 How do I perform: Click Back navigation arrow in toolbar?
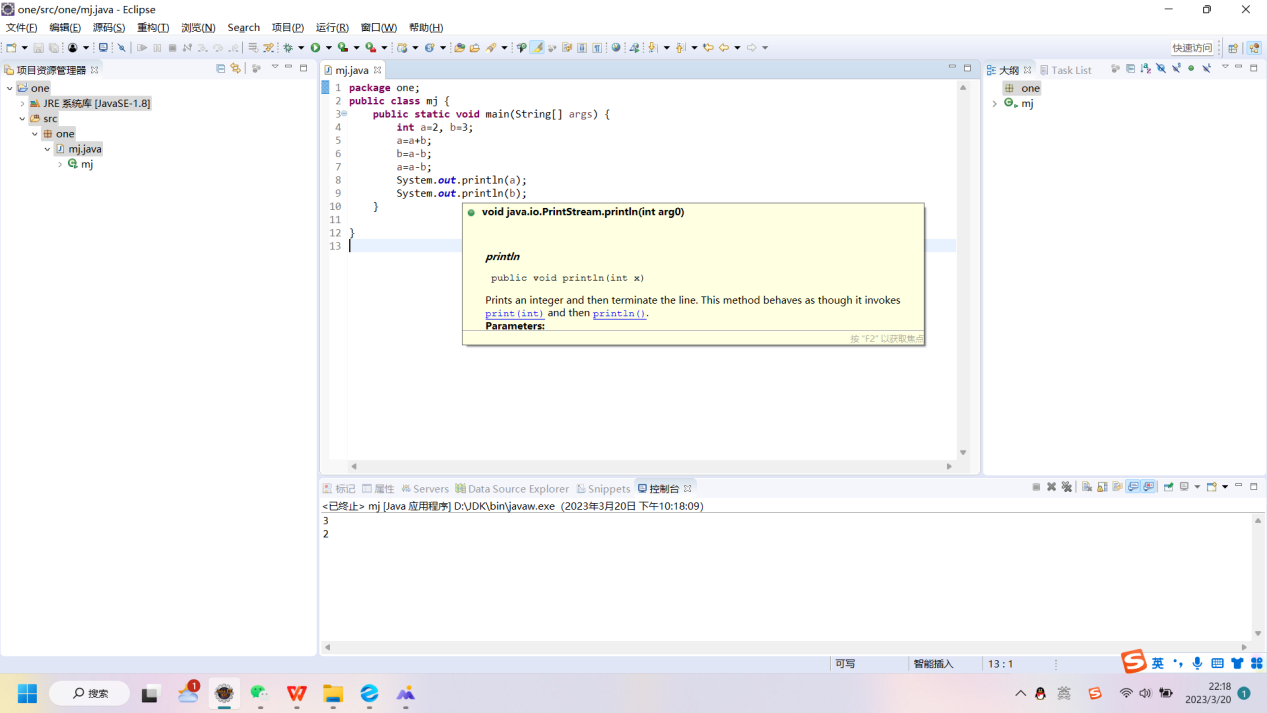[x=724, y=47]
